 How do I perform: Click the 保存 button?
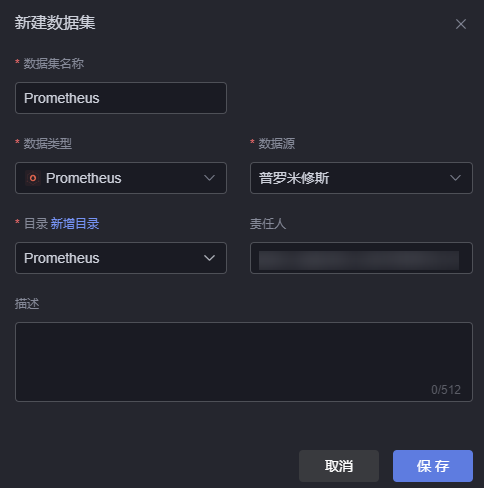click(x=433, y=466)
